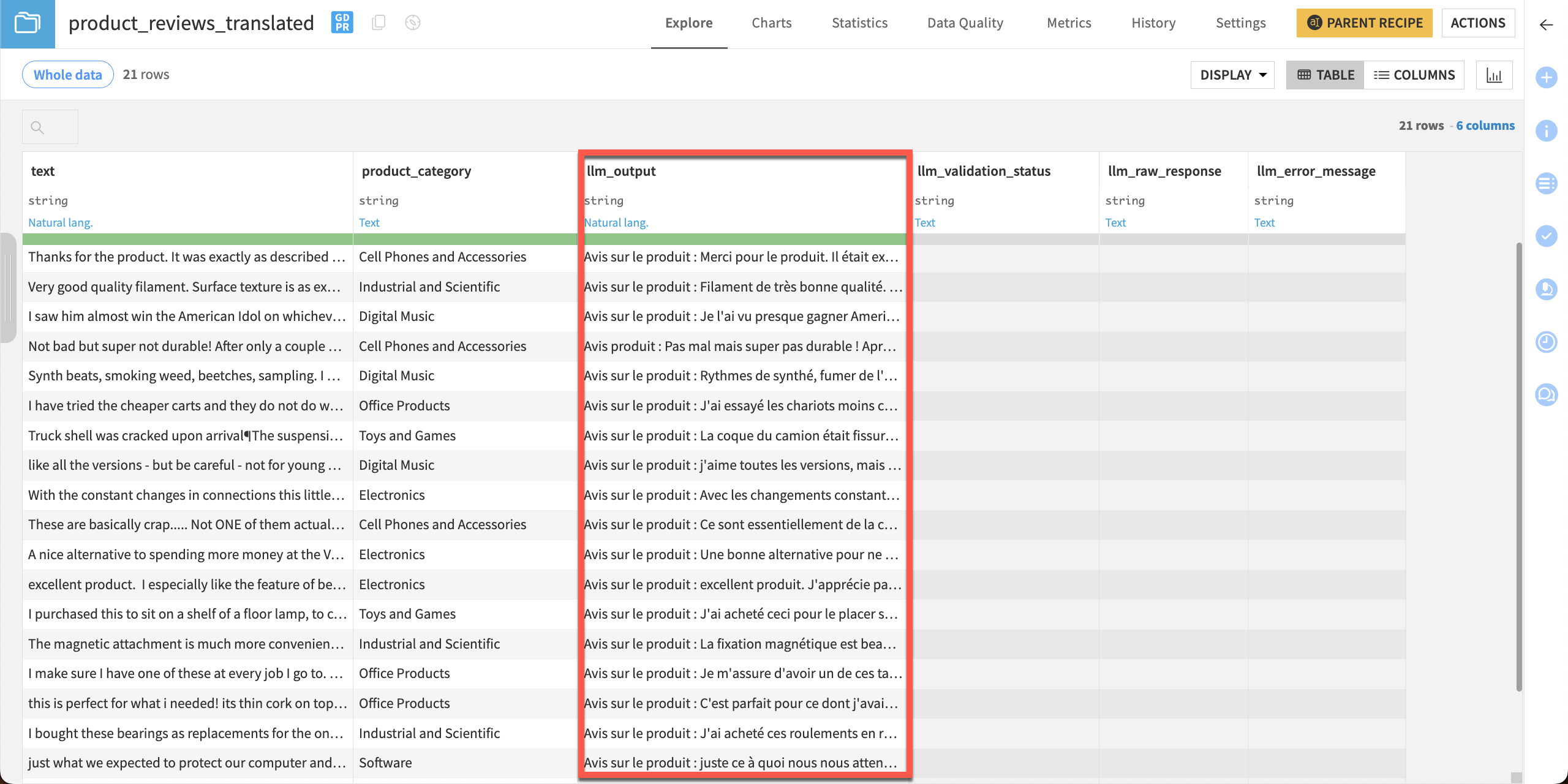Click the bar chart quick view icon
The image size is (1568, 784).
point(1494,75)
